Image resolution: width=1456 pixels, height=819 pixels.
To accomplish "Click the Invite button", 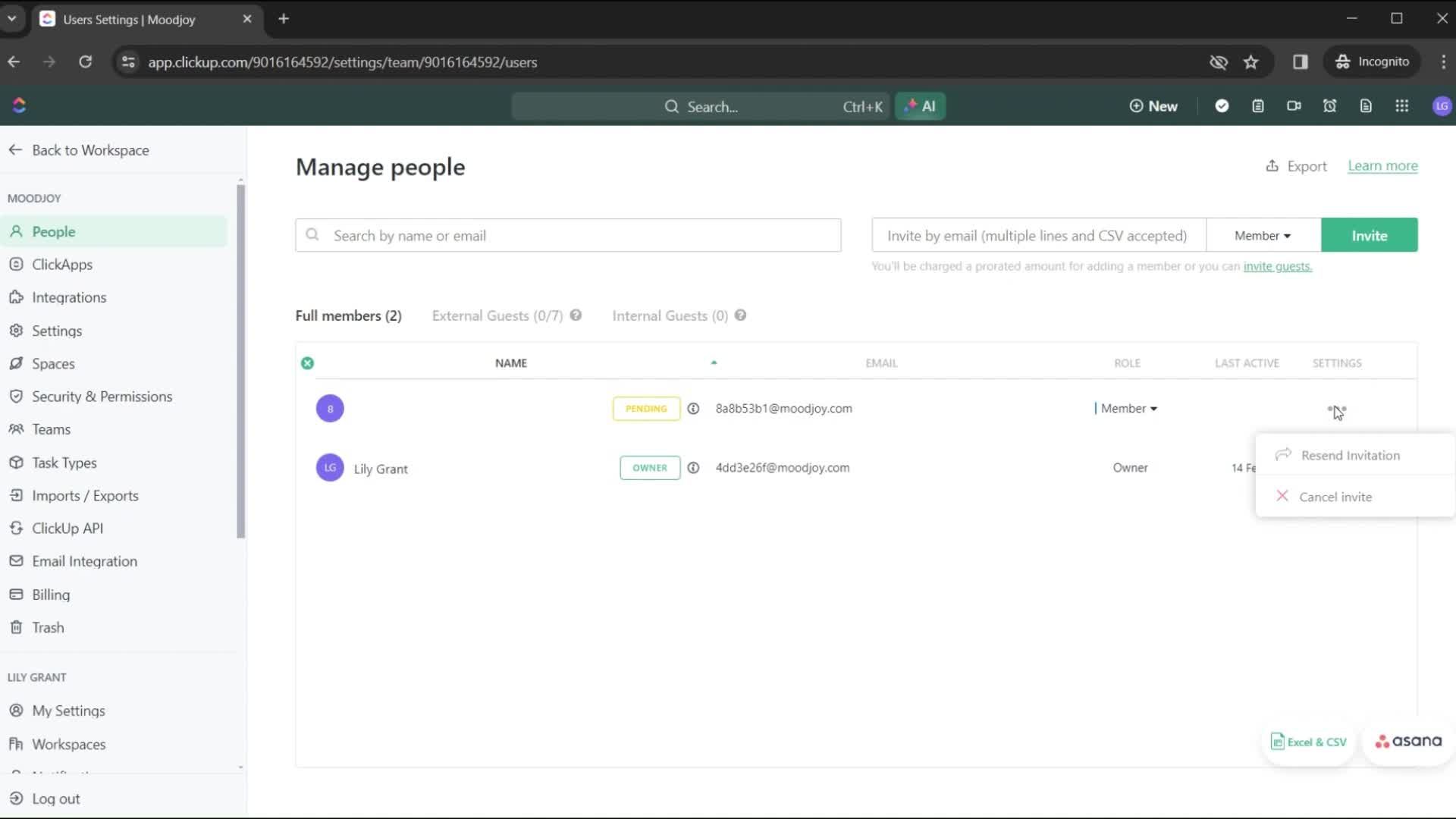I will [1369, 235].
